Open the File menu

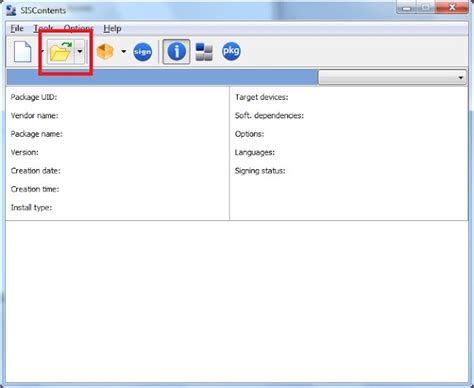point(17,29)
